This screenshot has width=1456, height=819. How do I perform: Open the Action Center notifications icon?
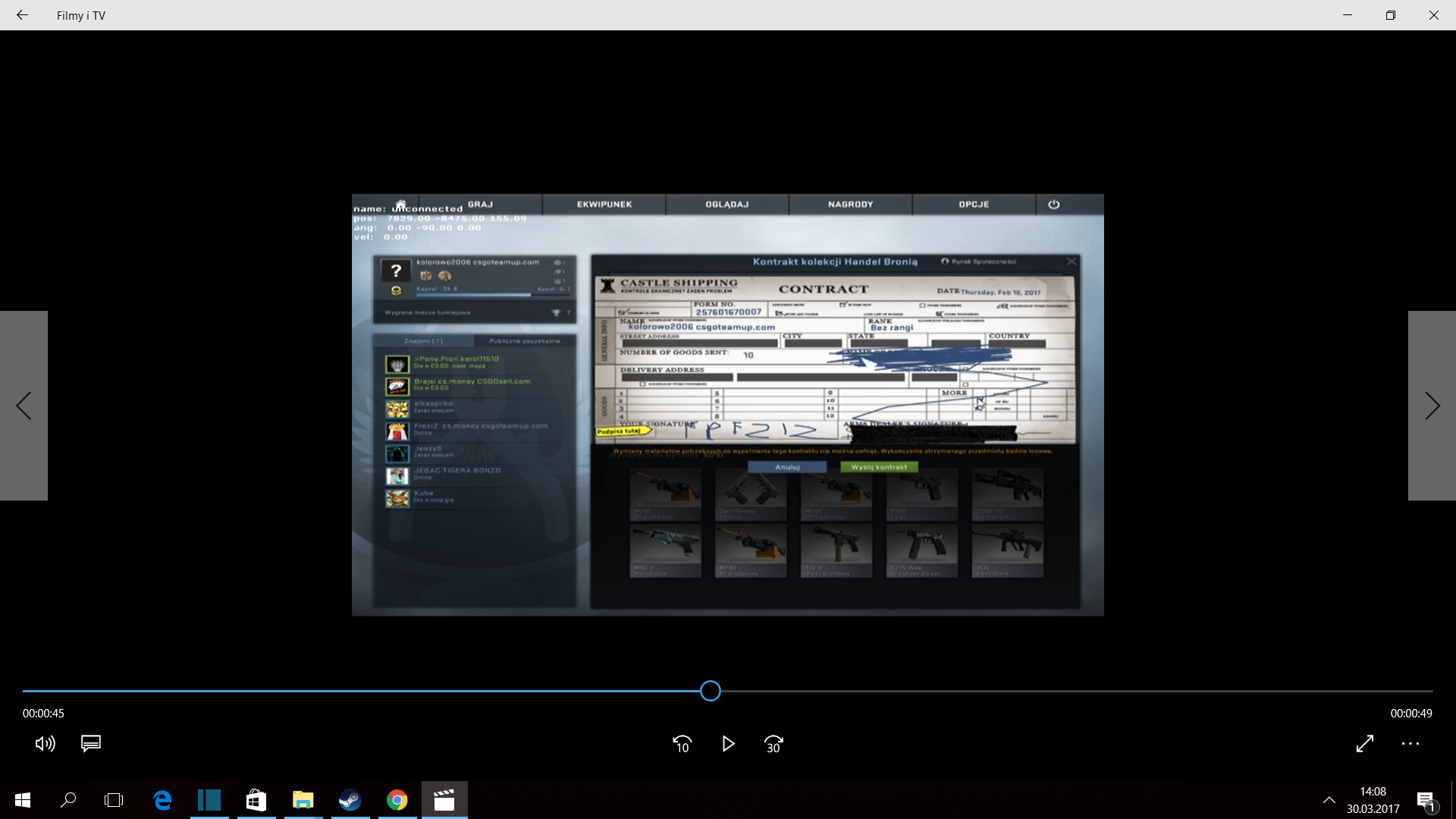tap(1425, 800)
